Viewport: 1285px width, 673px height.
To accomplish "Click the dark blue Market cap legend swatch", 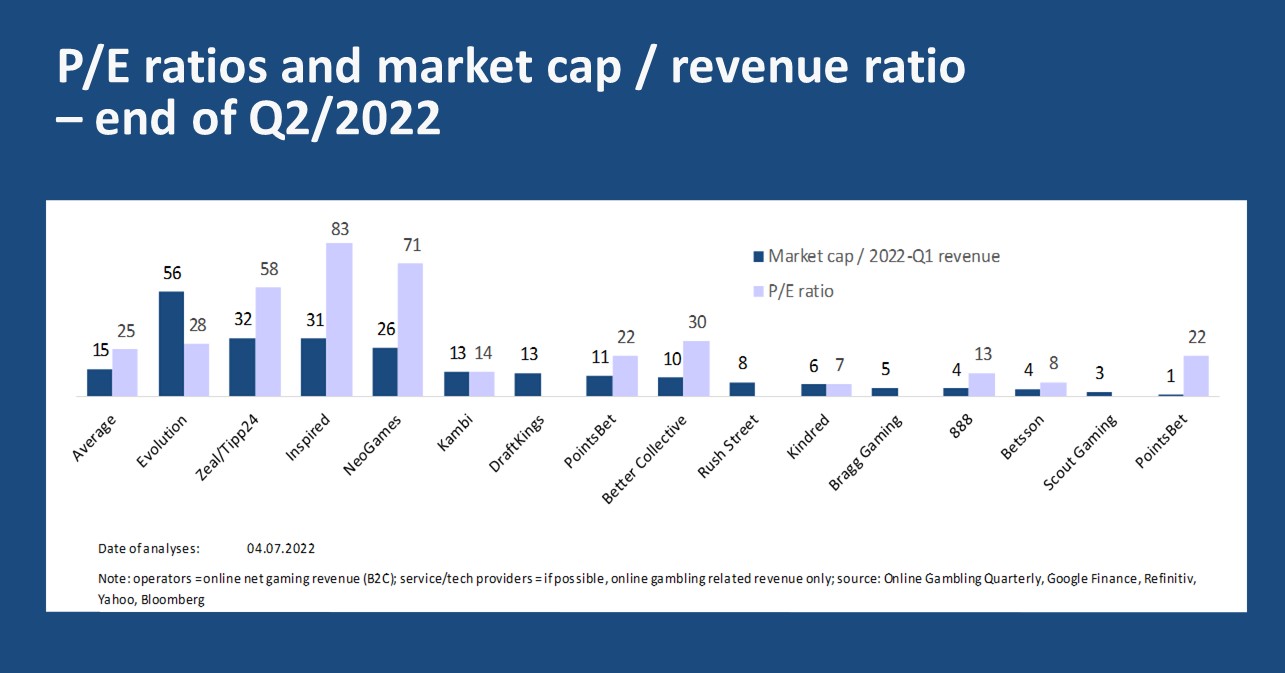I will [x=757, y=257].
